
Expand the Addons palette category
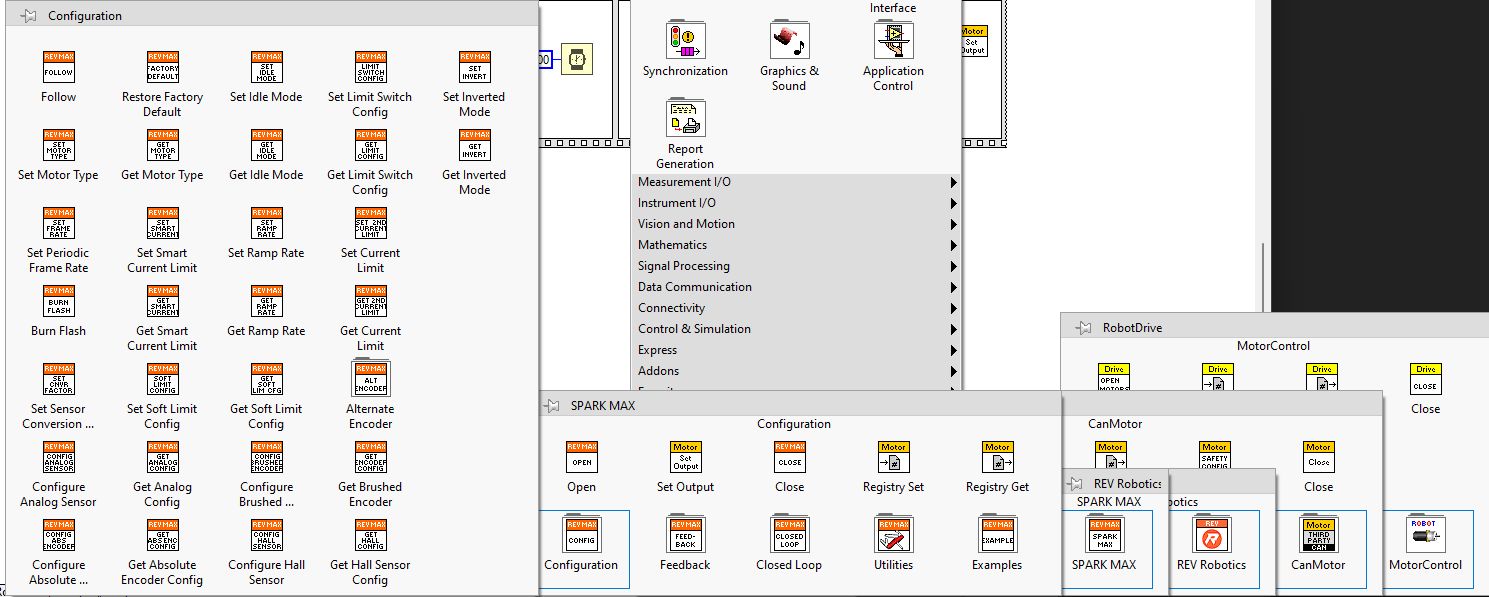(797, 371)
